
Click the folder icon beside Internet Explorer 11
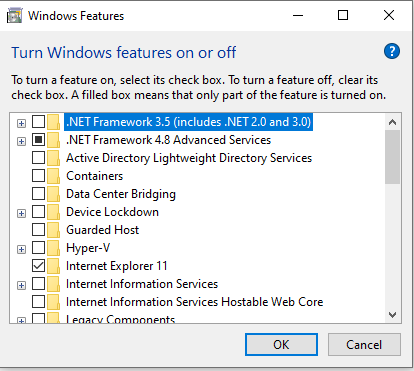[x=53, y=266]
